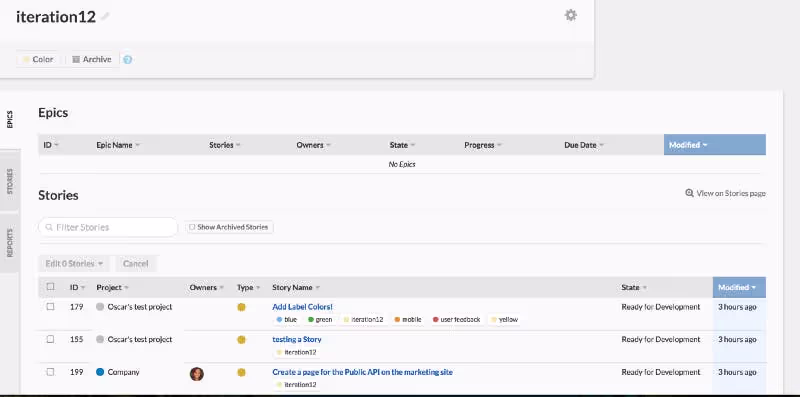Toggle Show Archived Stories checkbox
This screenshot has width=800, height=397.
[192, 227]
